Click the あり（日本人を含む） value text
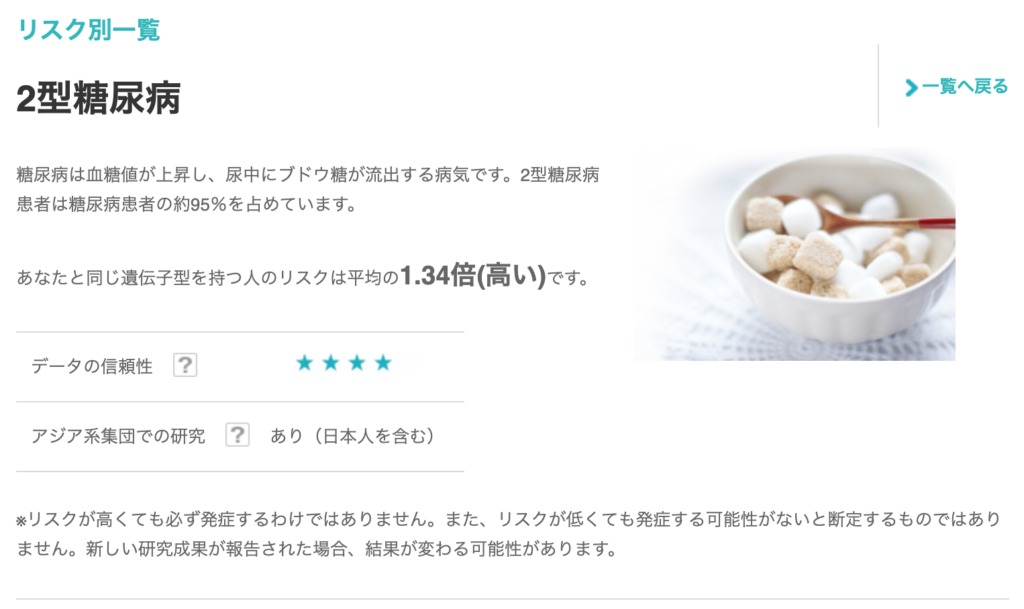1024x609 pixels. tap(353, 436)
